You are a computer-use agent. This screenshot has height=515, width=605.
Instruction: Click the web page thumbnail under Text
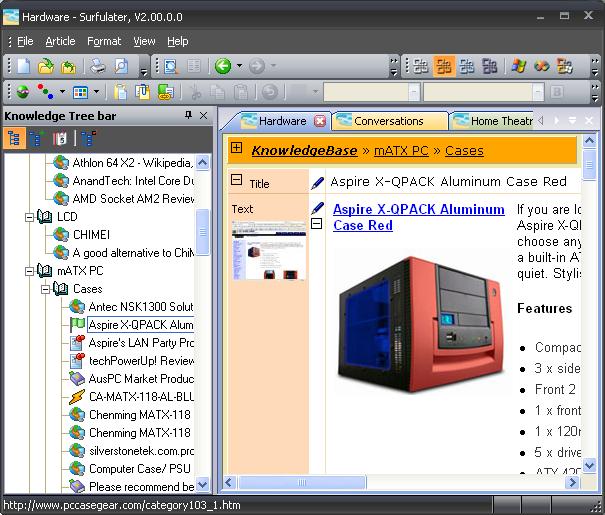pyautogui.click(x=269, y=250)
